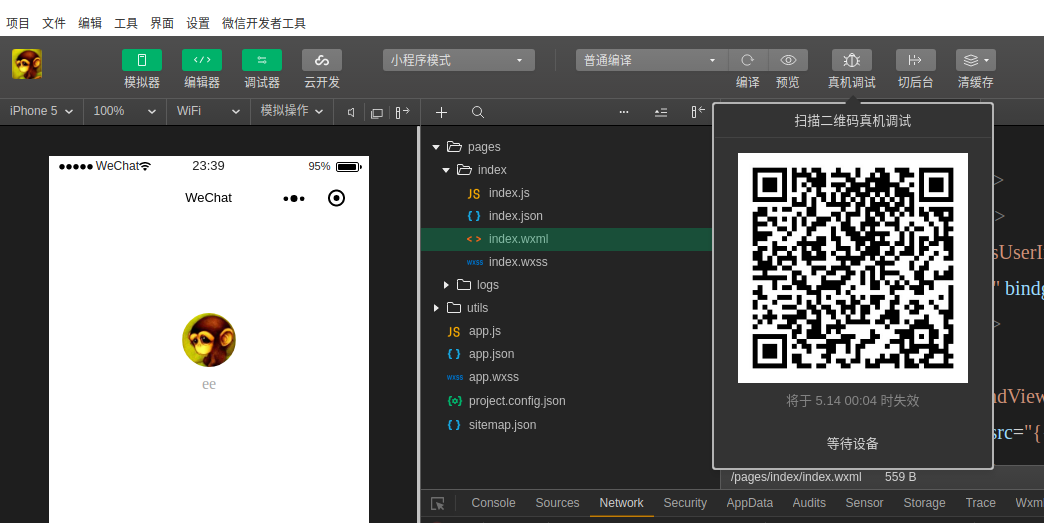Click the search icon in file panel
The width and height of the screenshot is (1044, 523).
coord(478,112)
